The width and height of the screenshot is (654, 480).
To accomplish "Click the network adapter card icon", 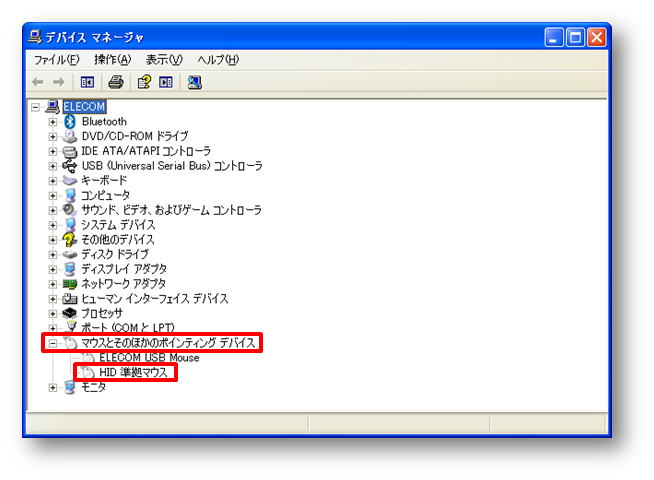I will click(x=70, y=284).
